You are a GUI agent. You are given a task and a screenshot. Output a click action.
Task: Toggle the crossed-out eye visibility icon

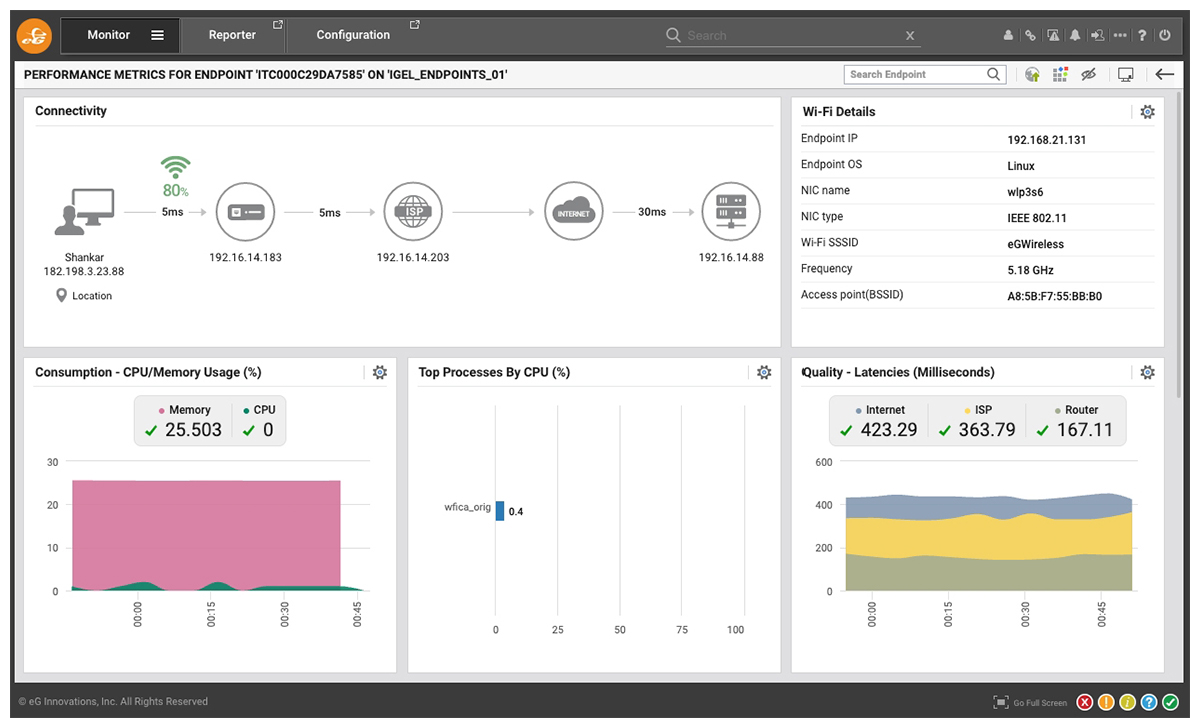[x=1090, y=74]
